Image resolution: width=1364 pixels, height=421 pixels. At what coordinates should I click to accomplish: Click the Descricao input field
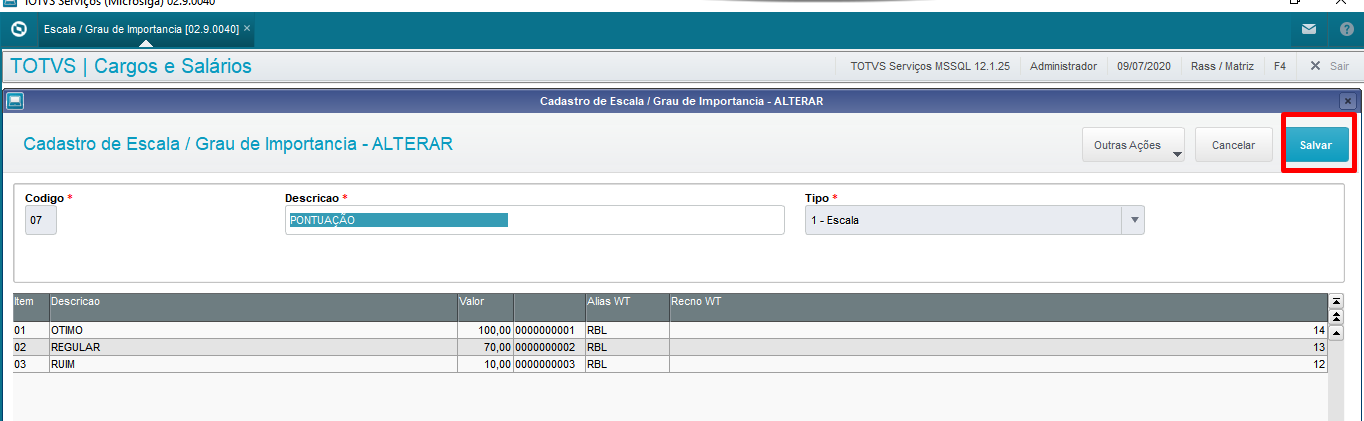point(534,220)
